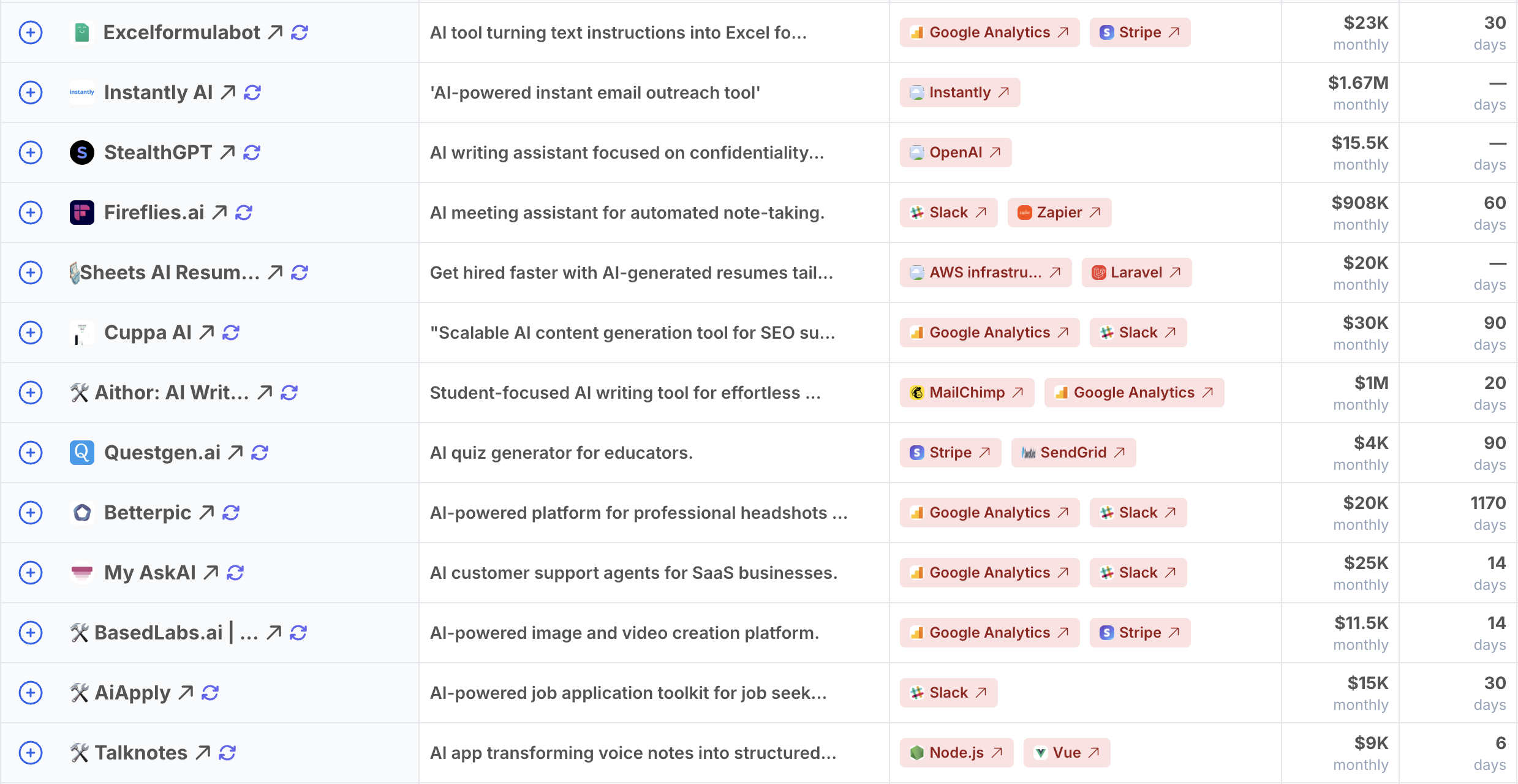Screen dimensions: 1518x784
Task: Expand the Excelformulabot row with plus
Action: 31,32
